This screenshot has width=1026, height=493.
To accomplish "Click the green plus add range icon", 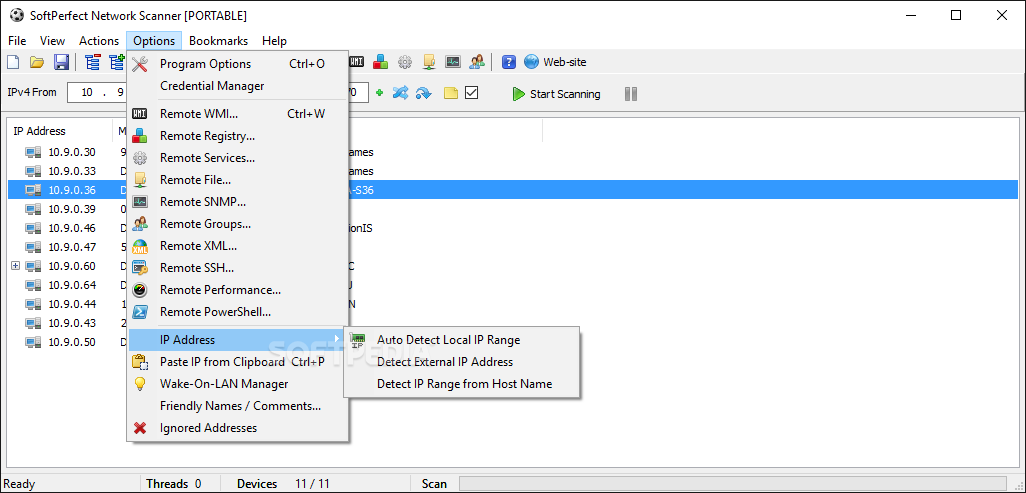I will tap(380, 94).
